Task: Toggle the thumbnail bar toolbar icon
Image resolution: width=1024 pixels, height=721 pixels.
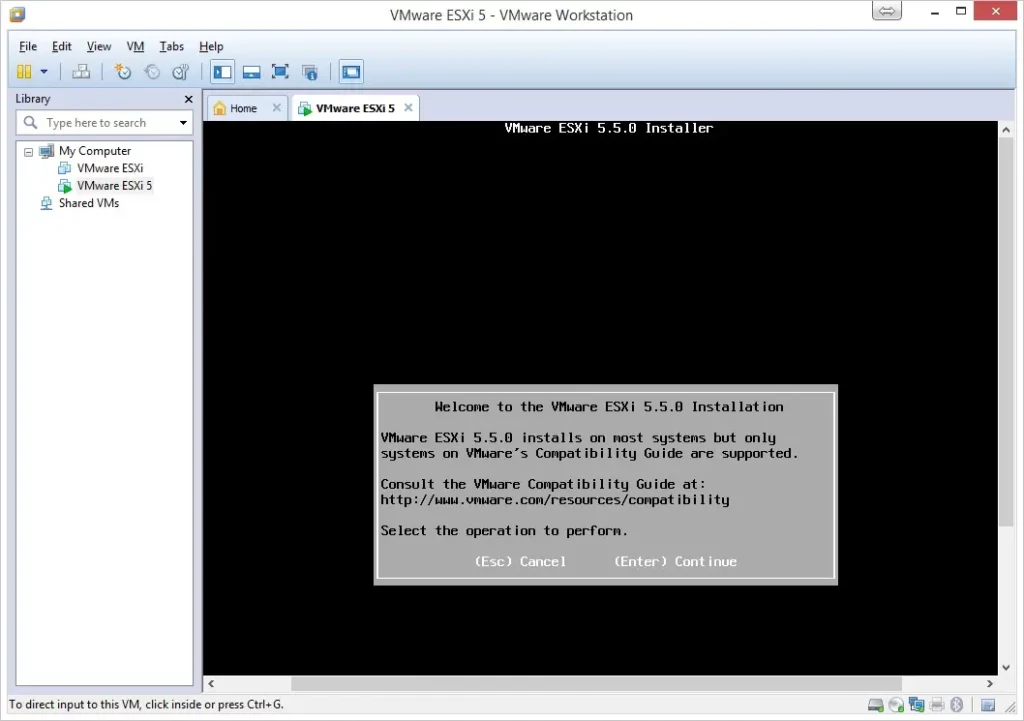Action: click(x=251, y=72)
